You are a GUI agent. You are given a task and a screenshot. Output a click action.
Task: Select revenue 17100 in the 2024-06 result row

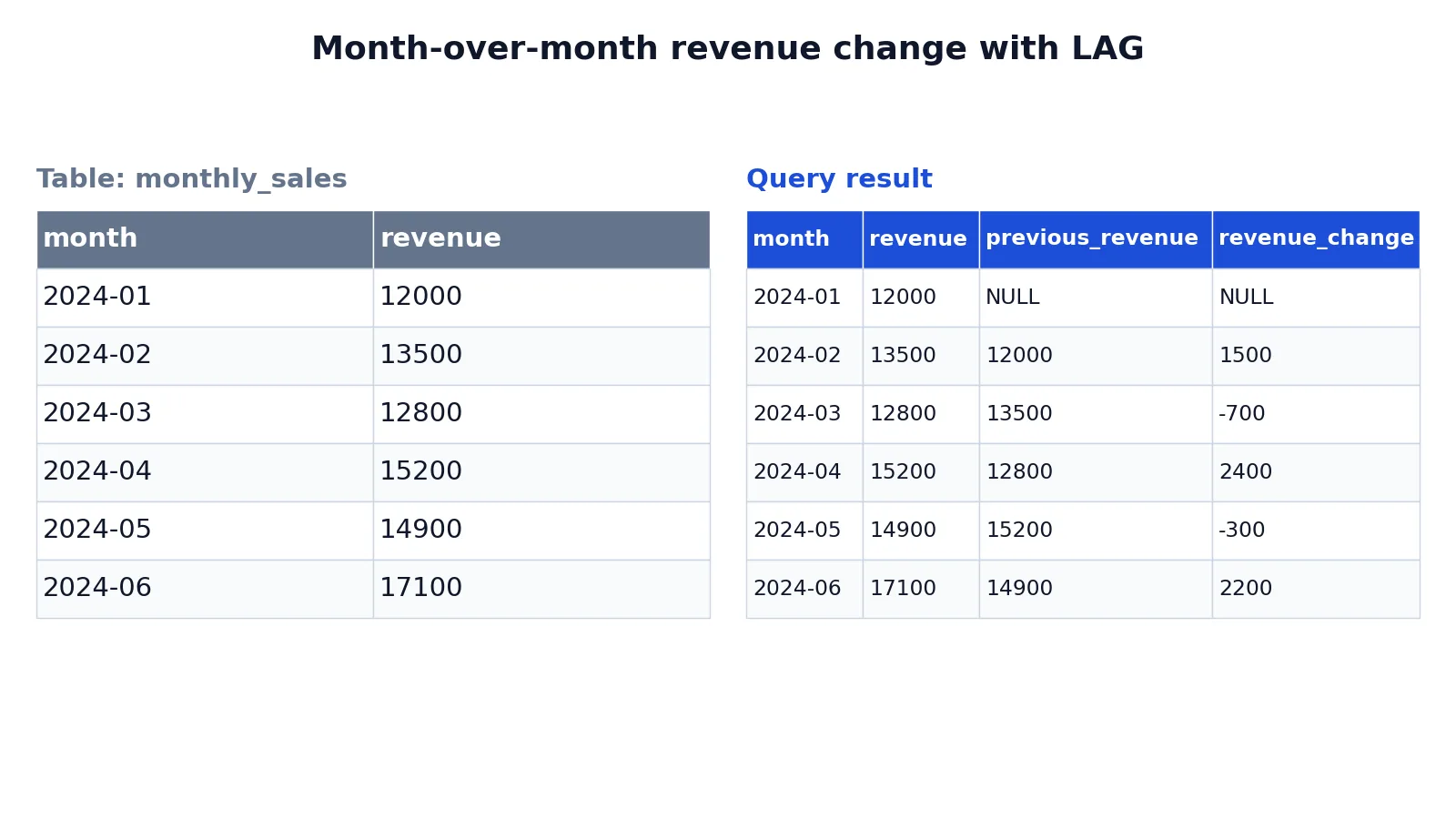[x=921, y=589]
